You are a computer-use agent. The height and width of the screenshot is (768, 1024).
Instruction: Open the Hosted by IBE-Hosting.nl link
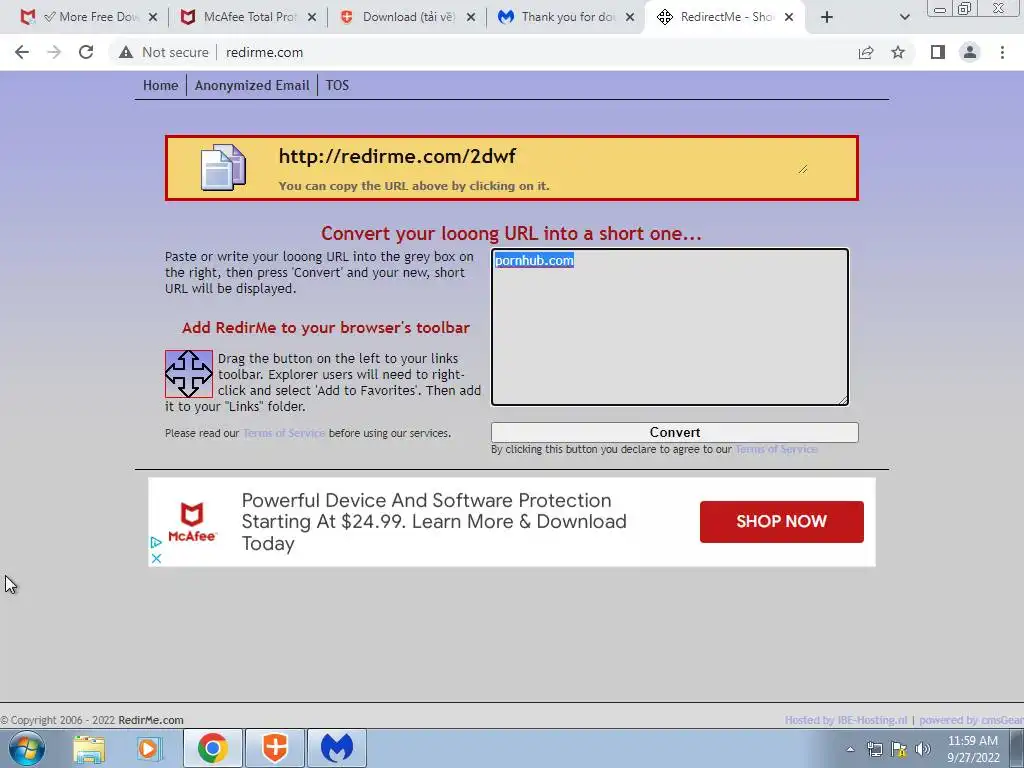(846, 720)
